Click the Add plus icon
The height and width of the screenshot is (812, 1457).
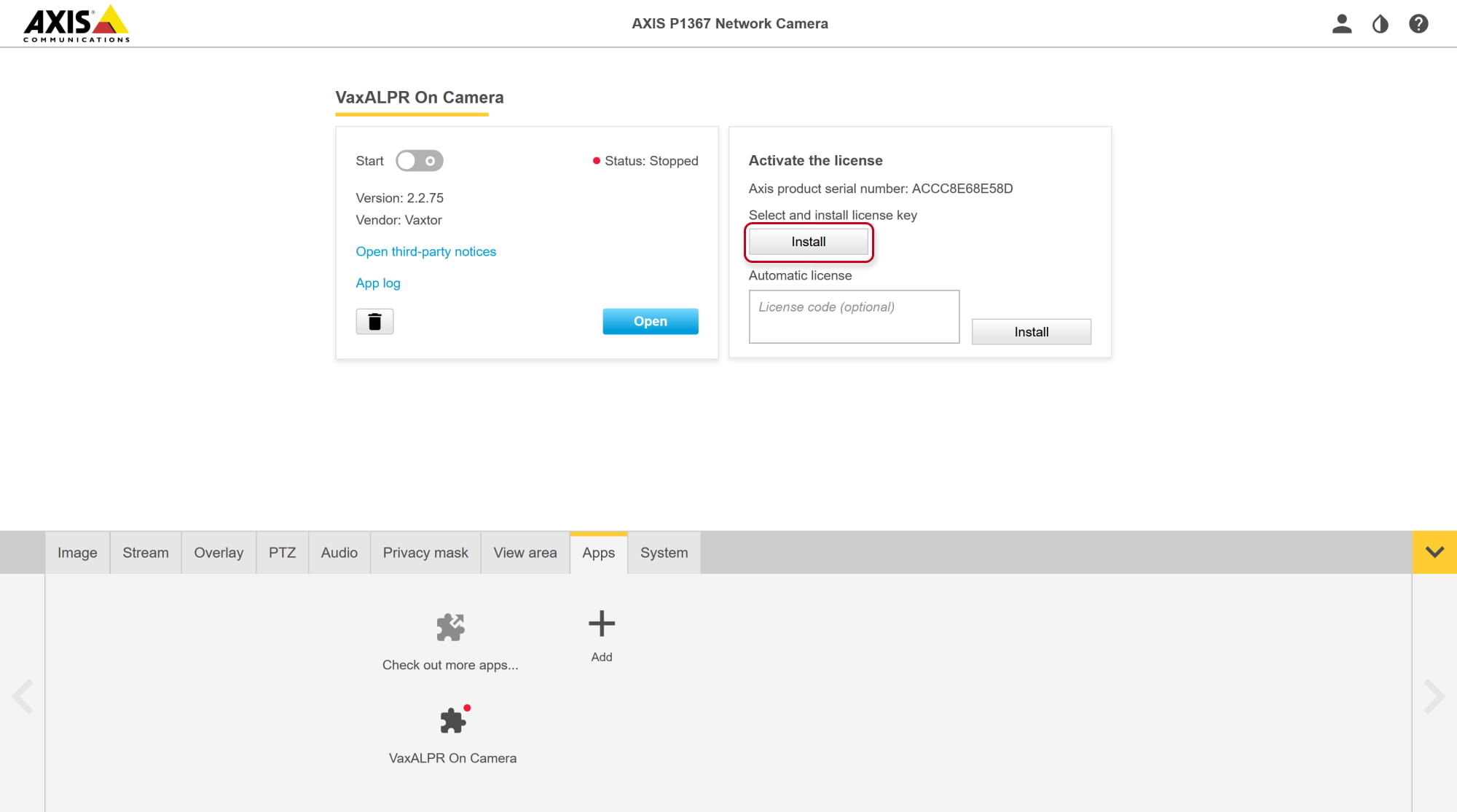(602, 623)
